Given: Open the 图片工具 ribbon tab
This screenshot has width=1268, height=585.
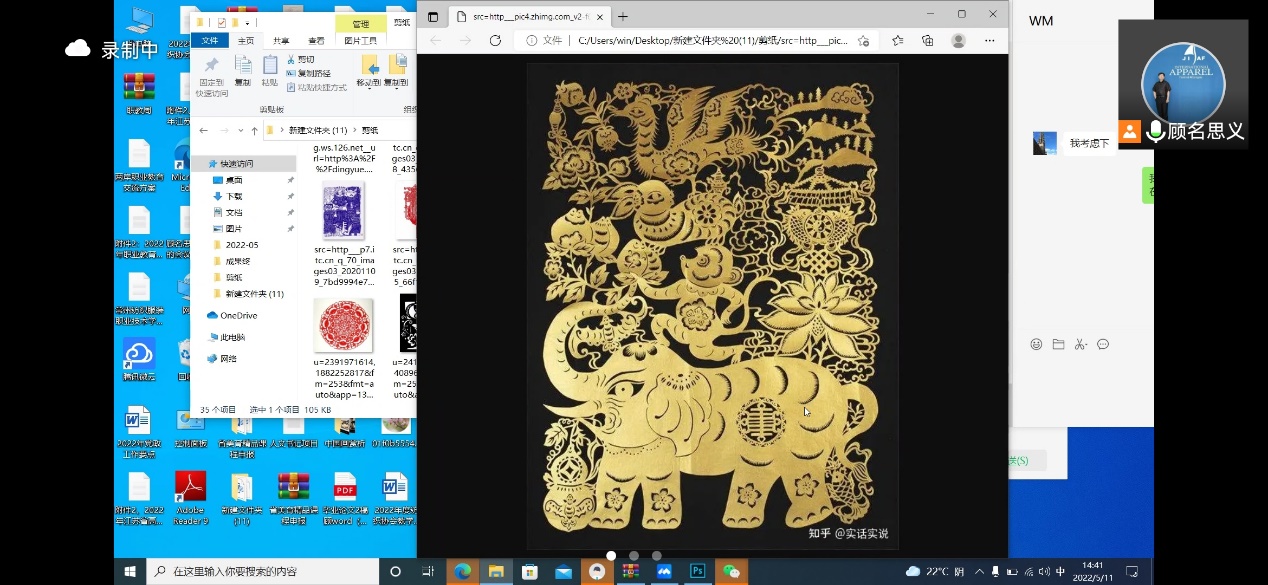Looking at the screenshot, I should [x=360, y=40].
